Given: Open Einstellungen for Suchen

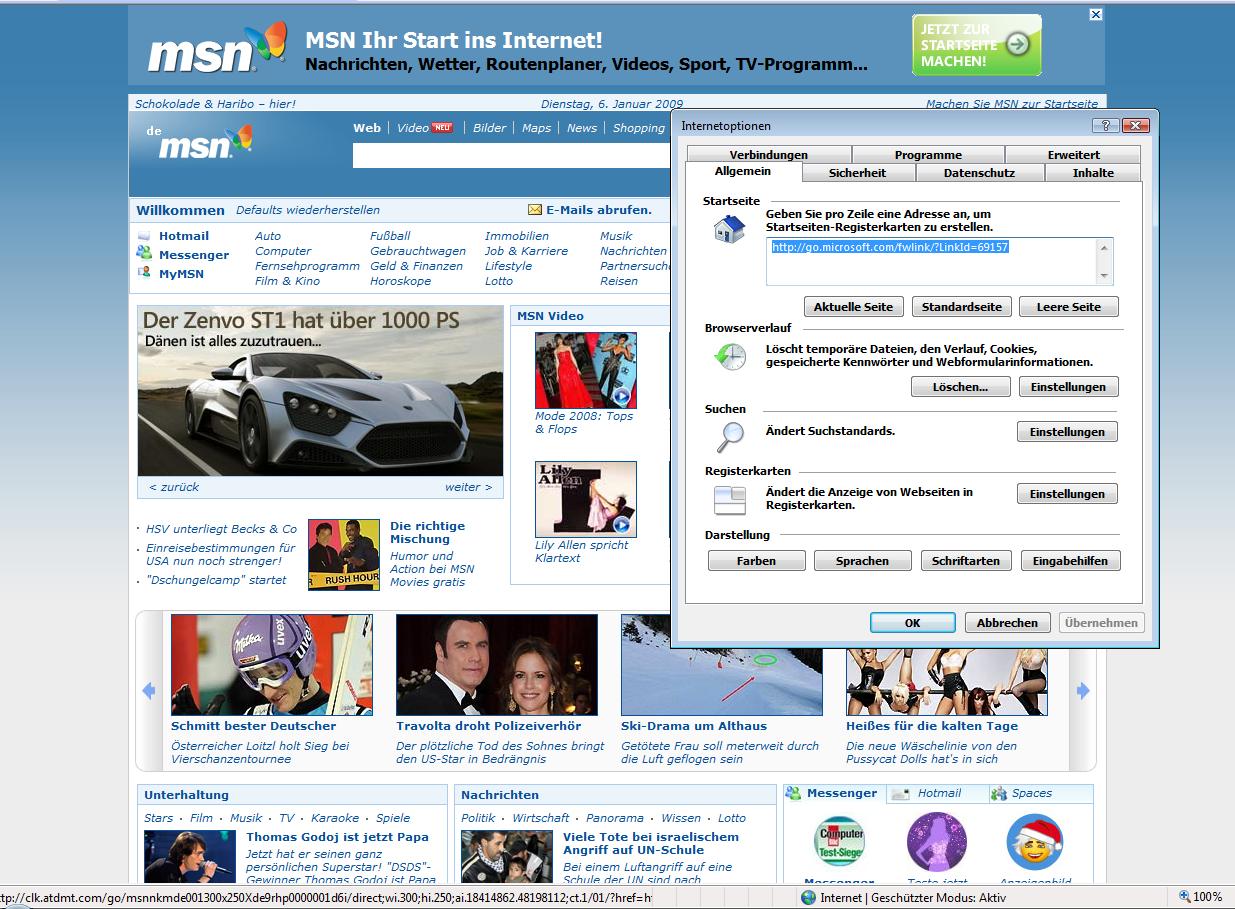Looking at the screenshot, I should click(1067, 432).
